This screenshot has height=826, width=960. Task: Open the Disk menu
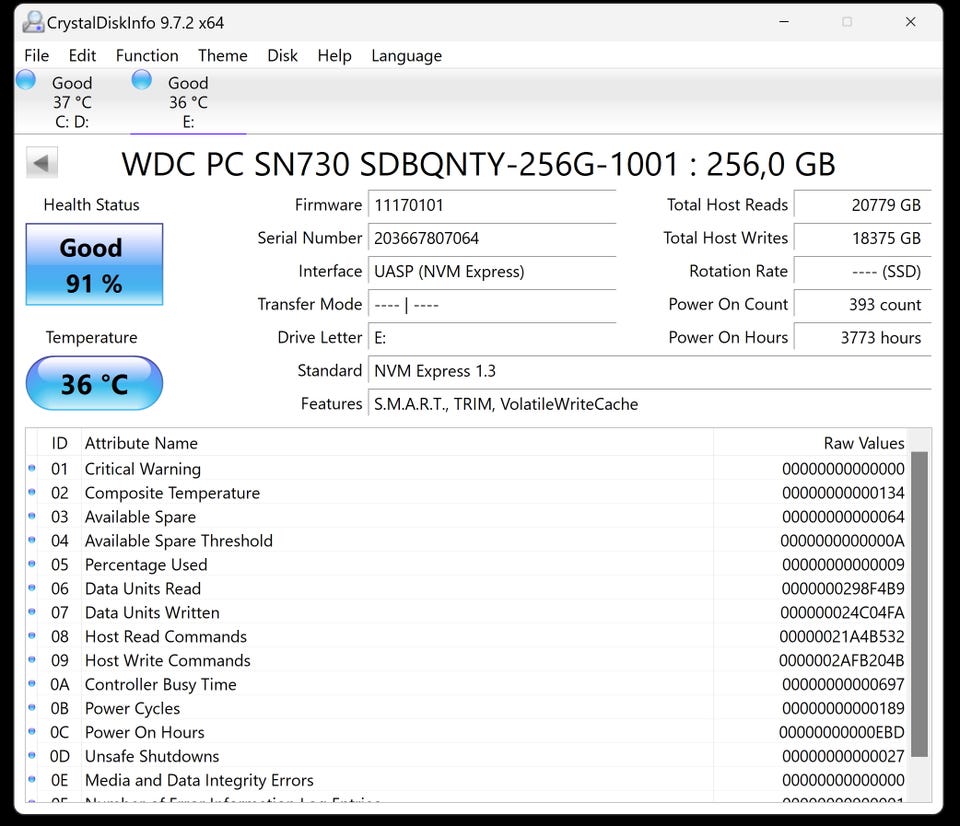(x=282, y=56)
